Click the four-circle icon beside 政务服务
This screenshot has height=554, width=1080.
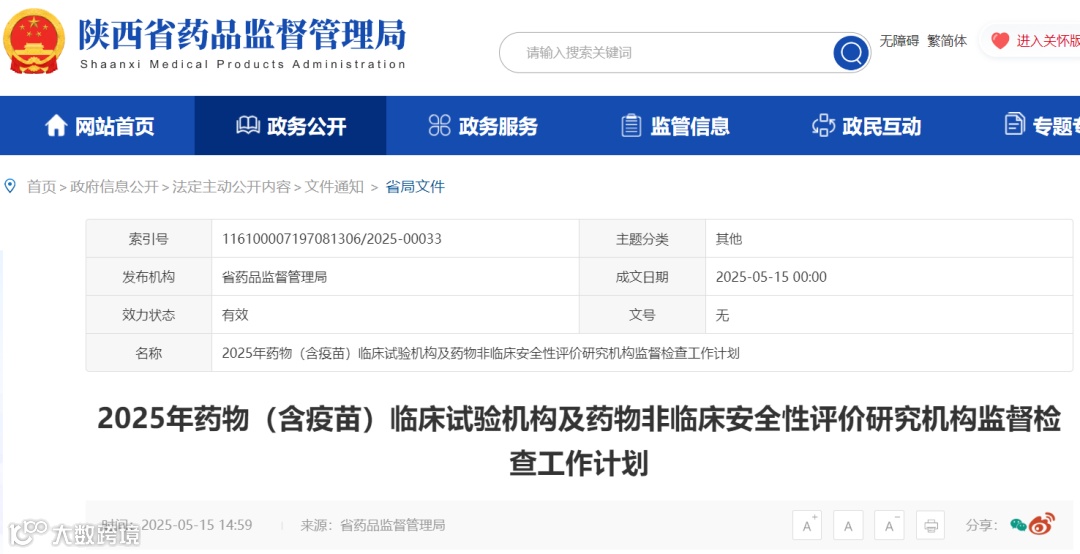[439, 125]
